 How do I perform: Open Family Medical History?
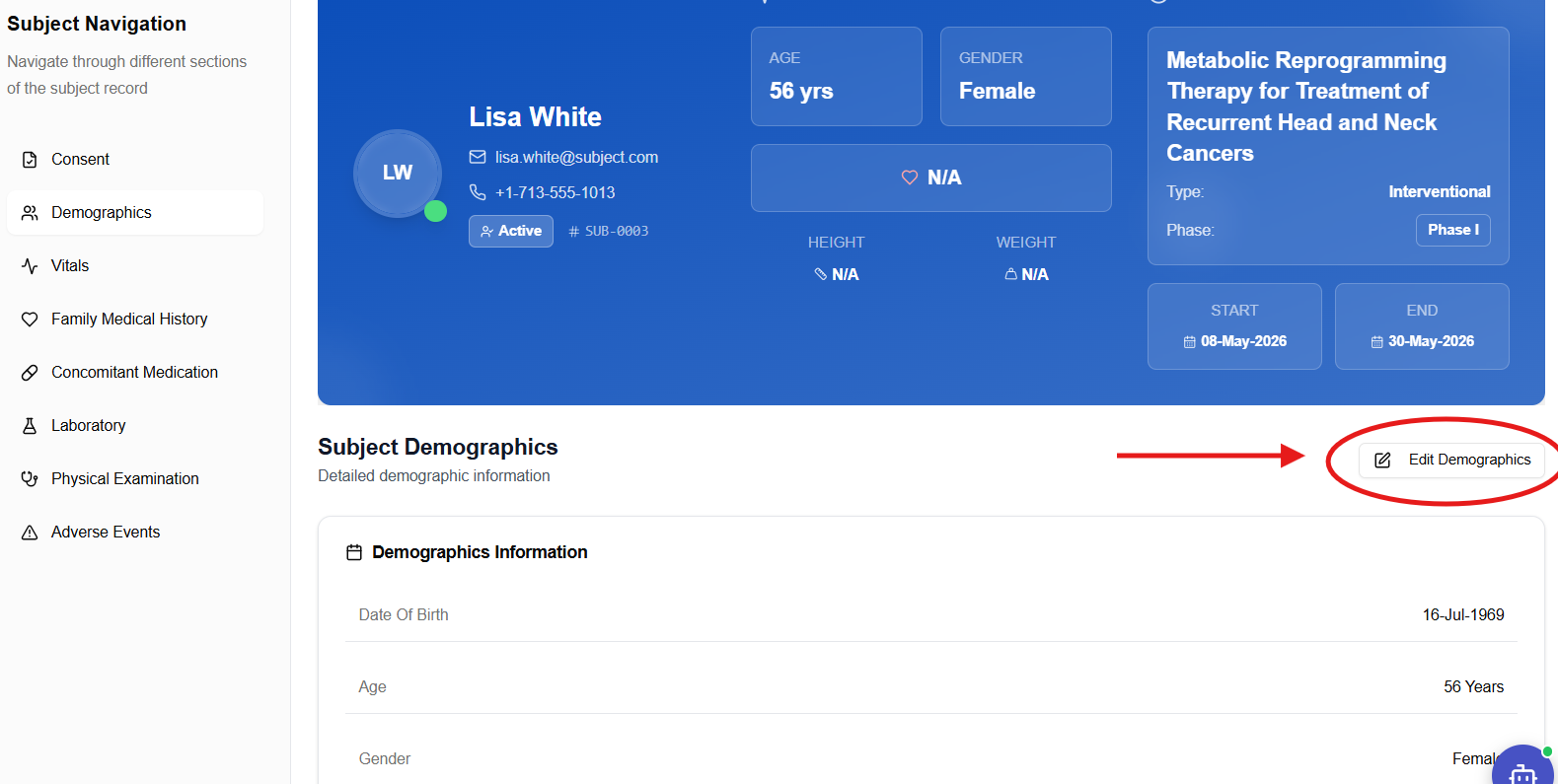coord(135,319)
